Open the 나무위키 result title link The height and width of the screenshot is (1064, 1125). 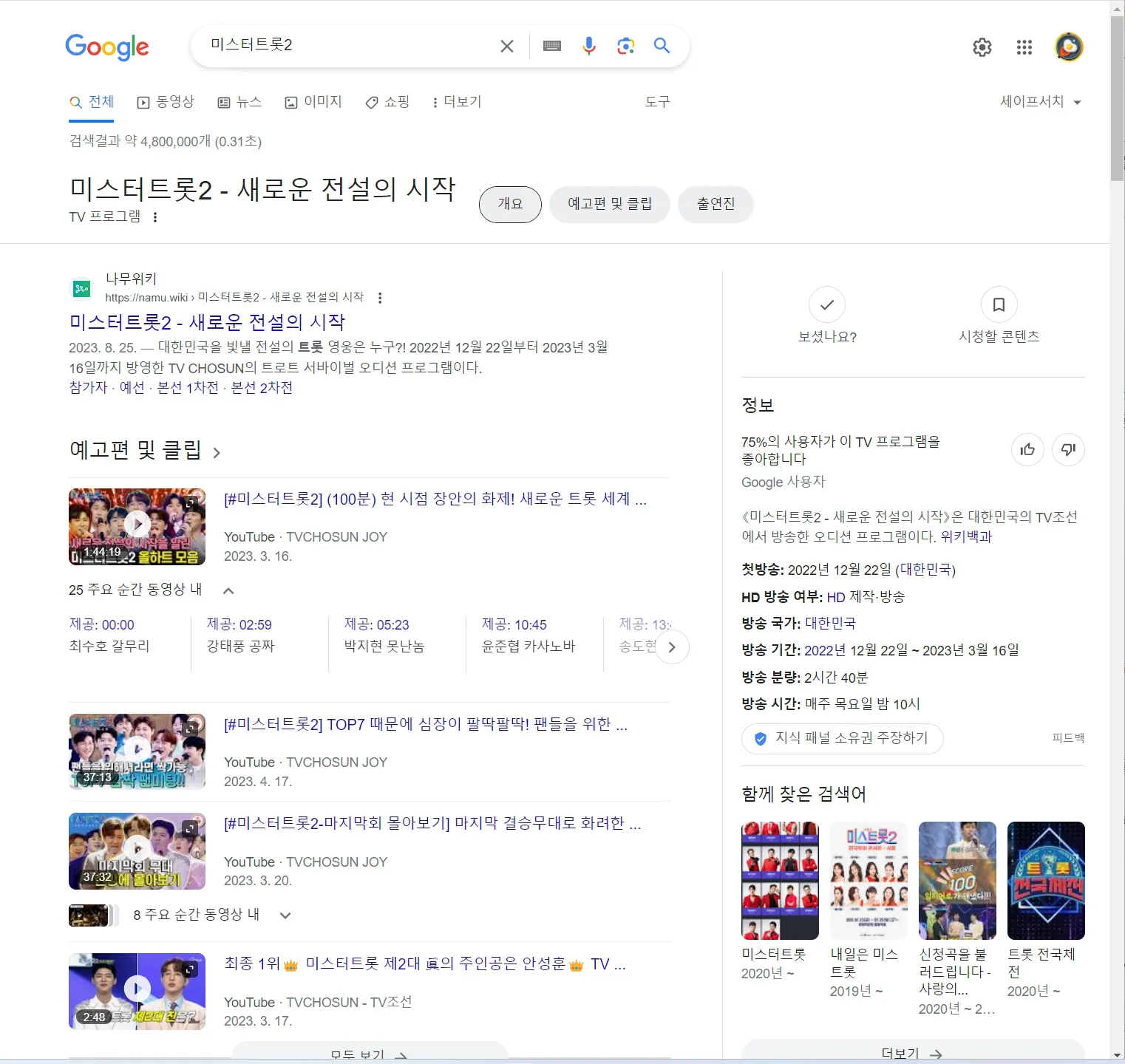tap(207, 322)
